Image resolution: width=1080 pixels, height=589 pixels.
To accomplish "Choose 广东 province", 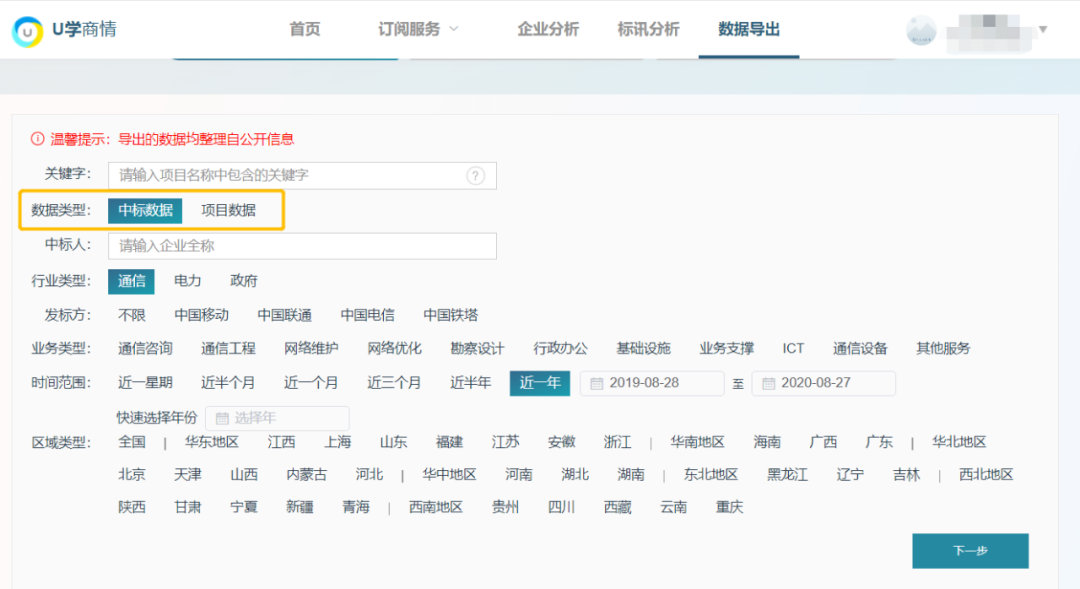I will 879,442.
